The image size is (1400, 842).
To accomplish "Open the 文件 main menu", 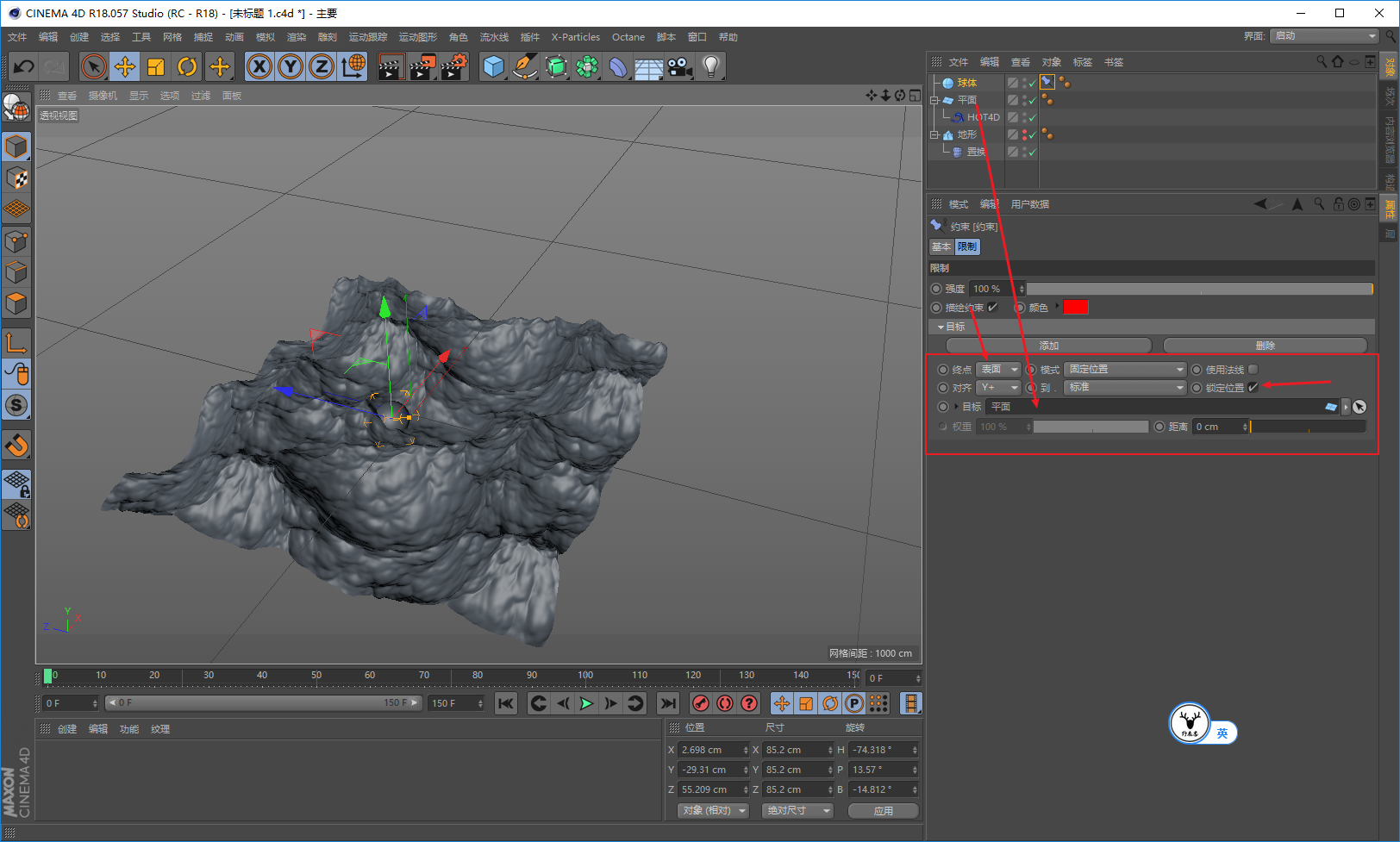I will click(17, 37).
